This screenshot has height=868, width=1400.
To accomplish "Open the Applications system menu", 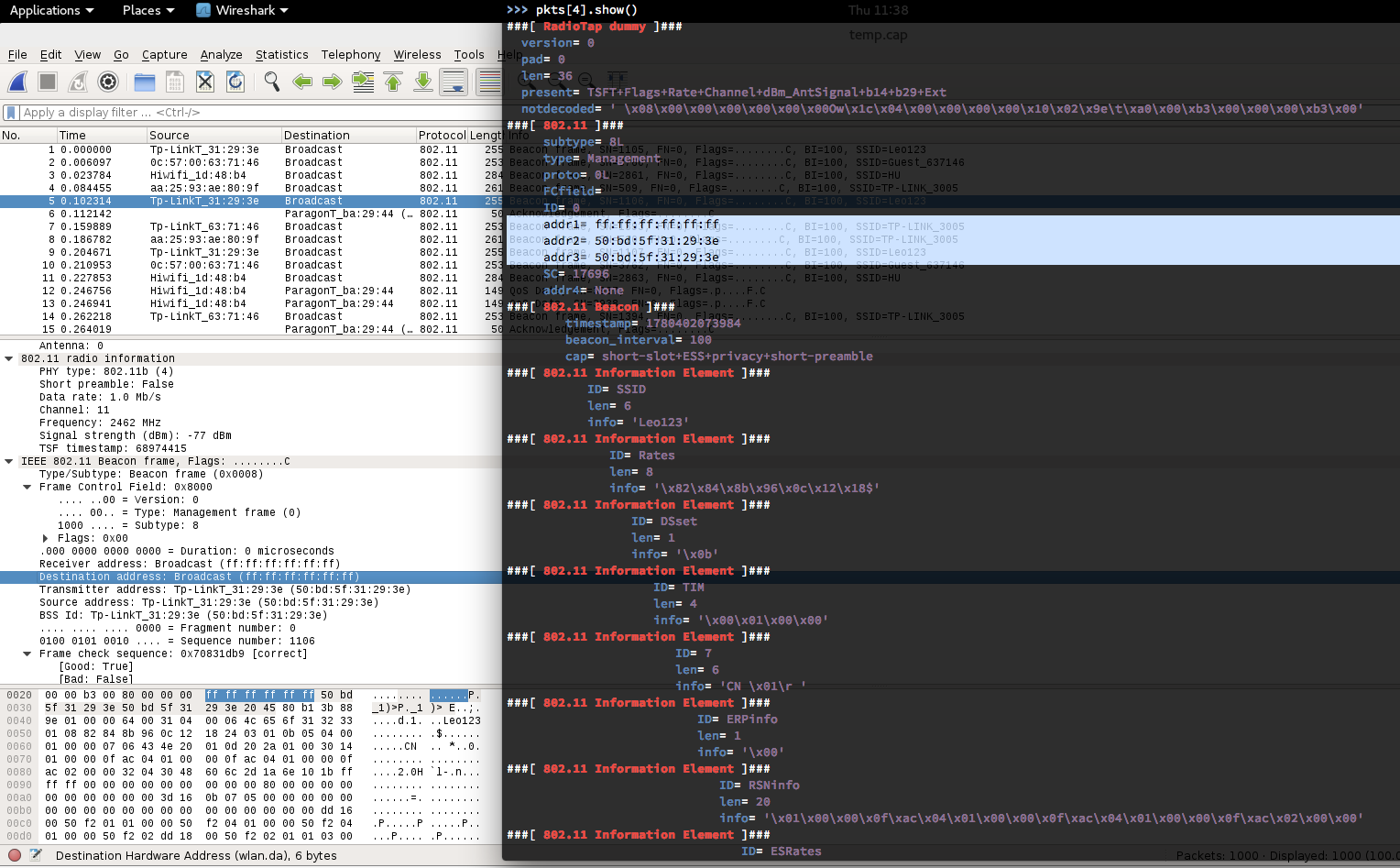I will (x=51, y=10).
